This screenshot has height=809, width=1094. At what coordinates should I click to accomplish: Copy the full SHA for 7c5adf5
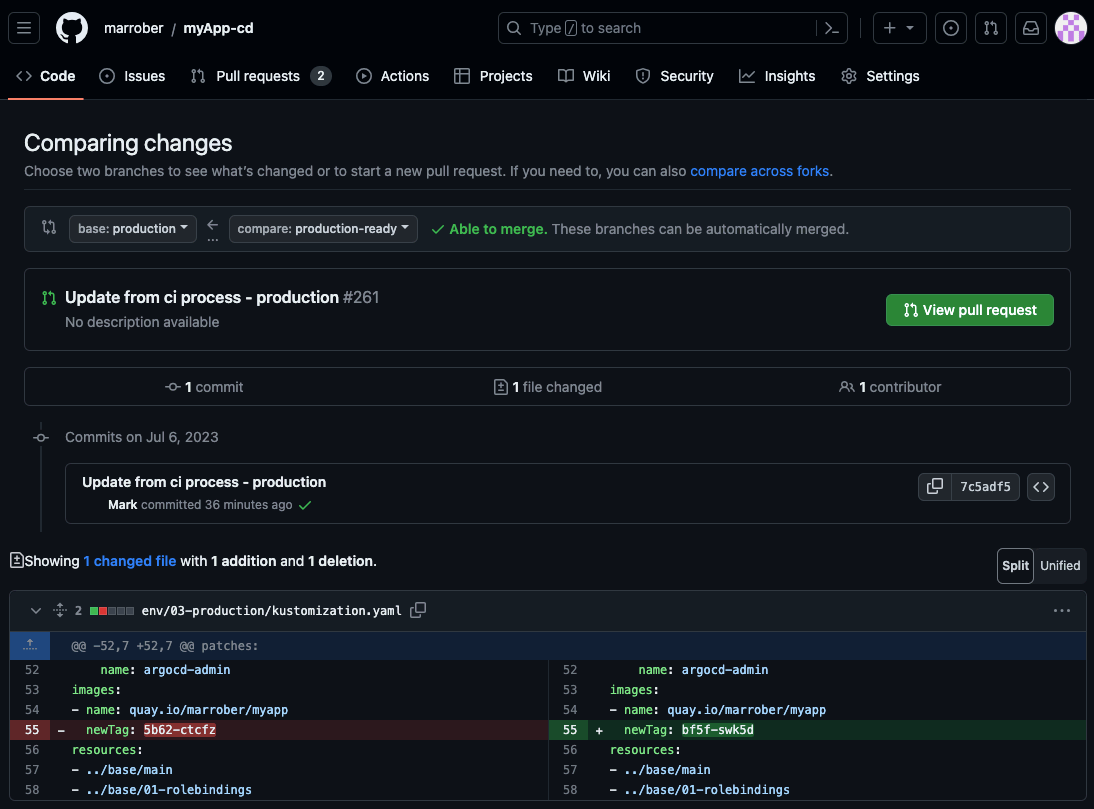pyautogui.click(x=935, y=487)
